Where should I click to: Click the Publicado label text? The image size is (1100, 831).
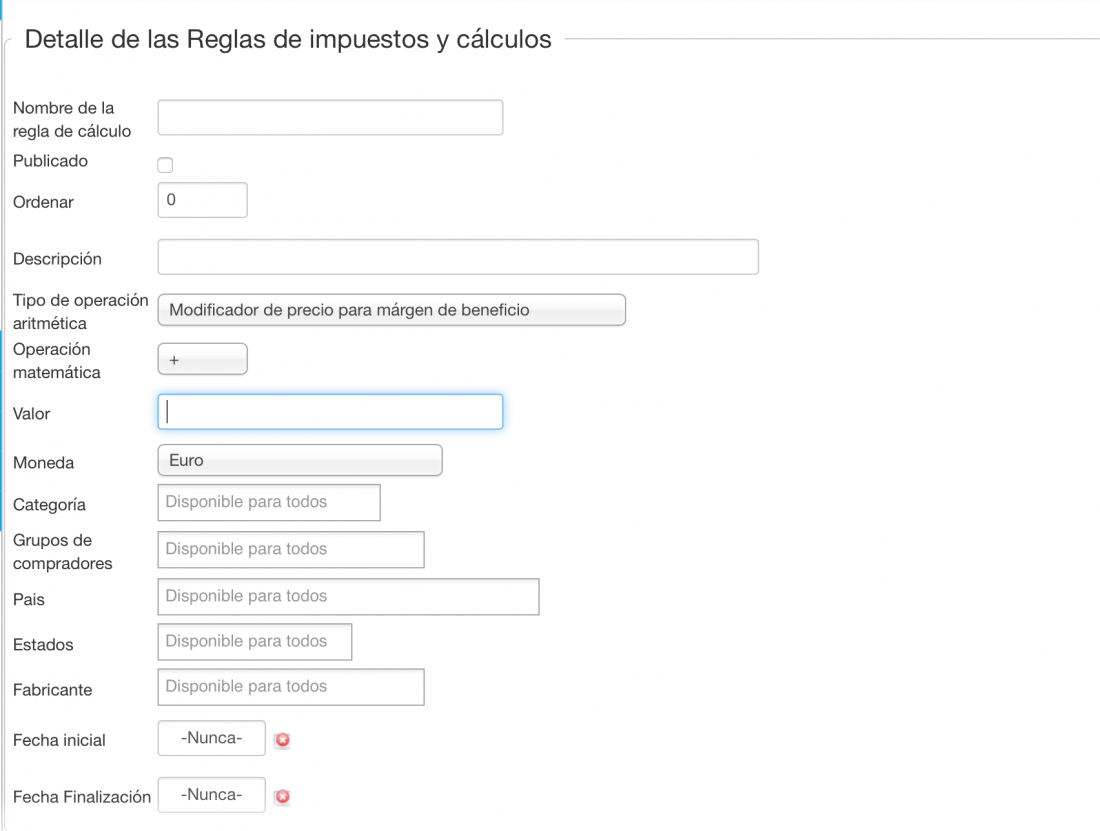51,161
